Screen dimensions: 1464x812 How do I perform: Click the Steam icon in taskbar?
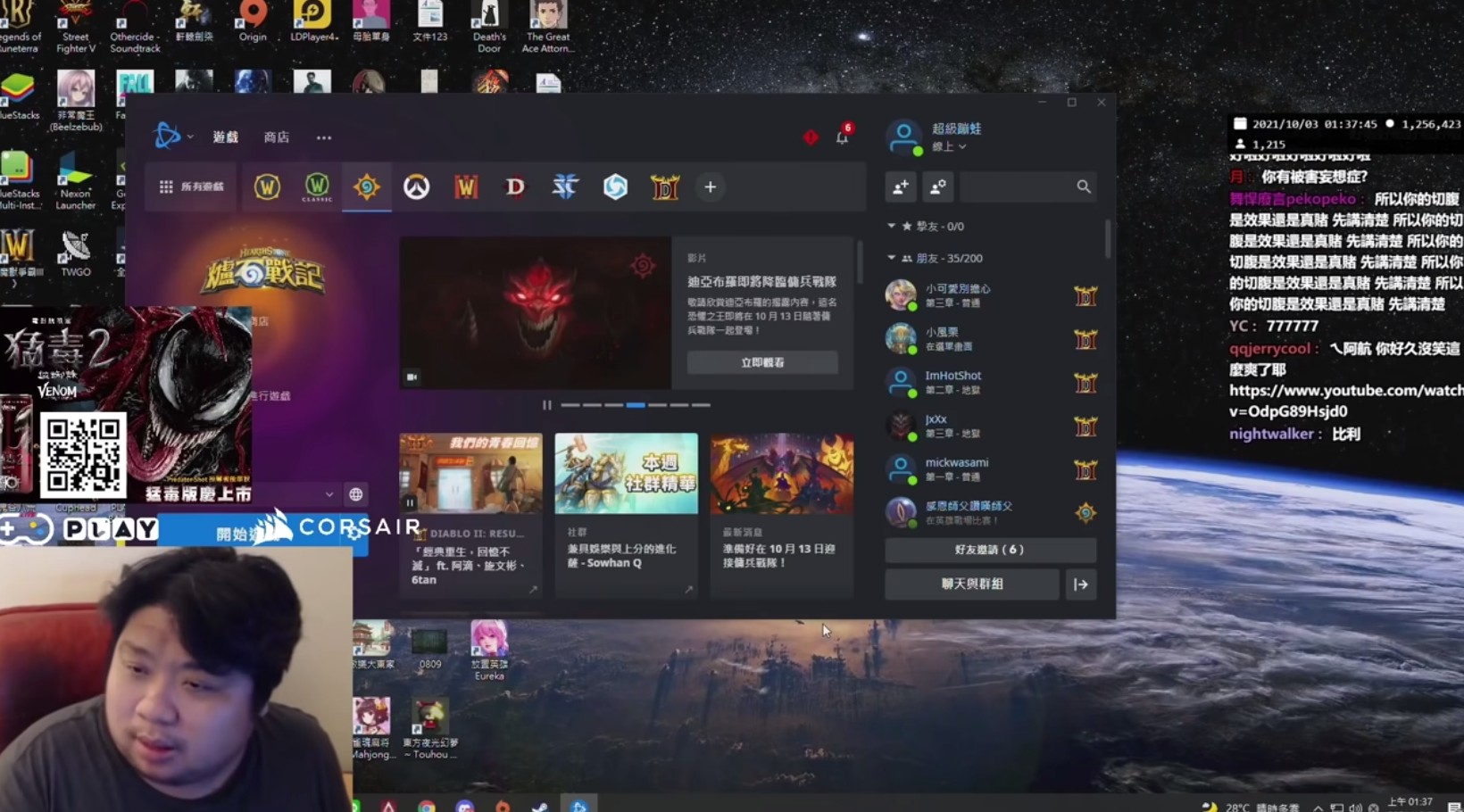click(540, 806)
